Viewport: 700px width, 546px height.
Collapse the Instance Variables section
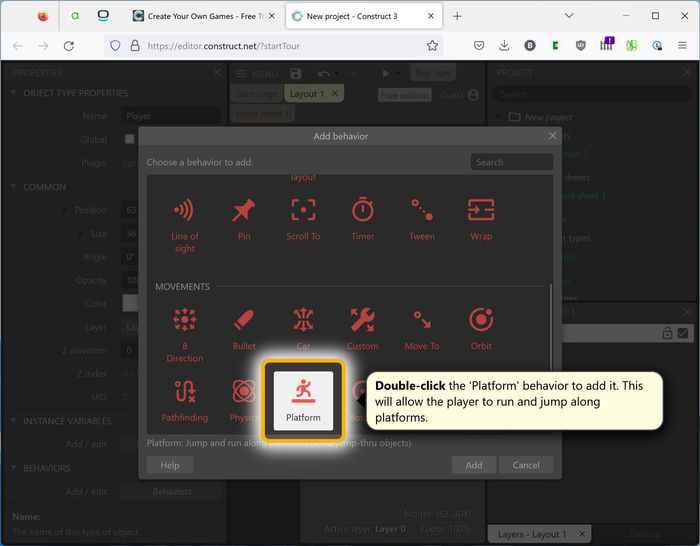pos(14,421)
